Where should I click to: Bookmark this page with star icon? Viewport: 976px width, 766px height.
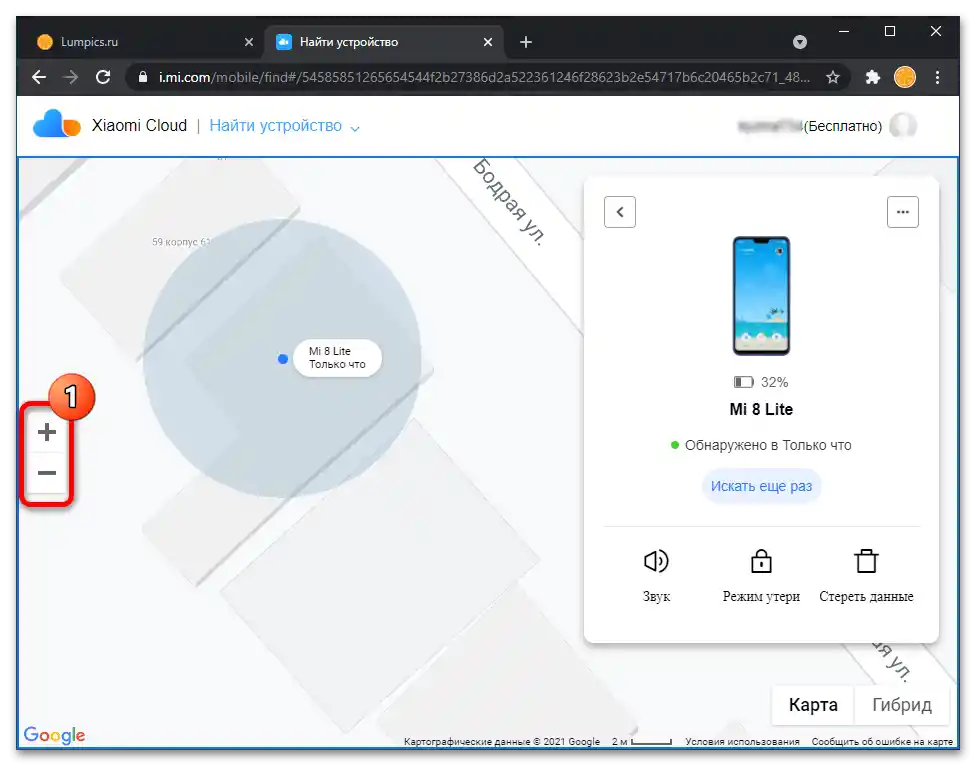[x=833, y=77]
